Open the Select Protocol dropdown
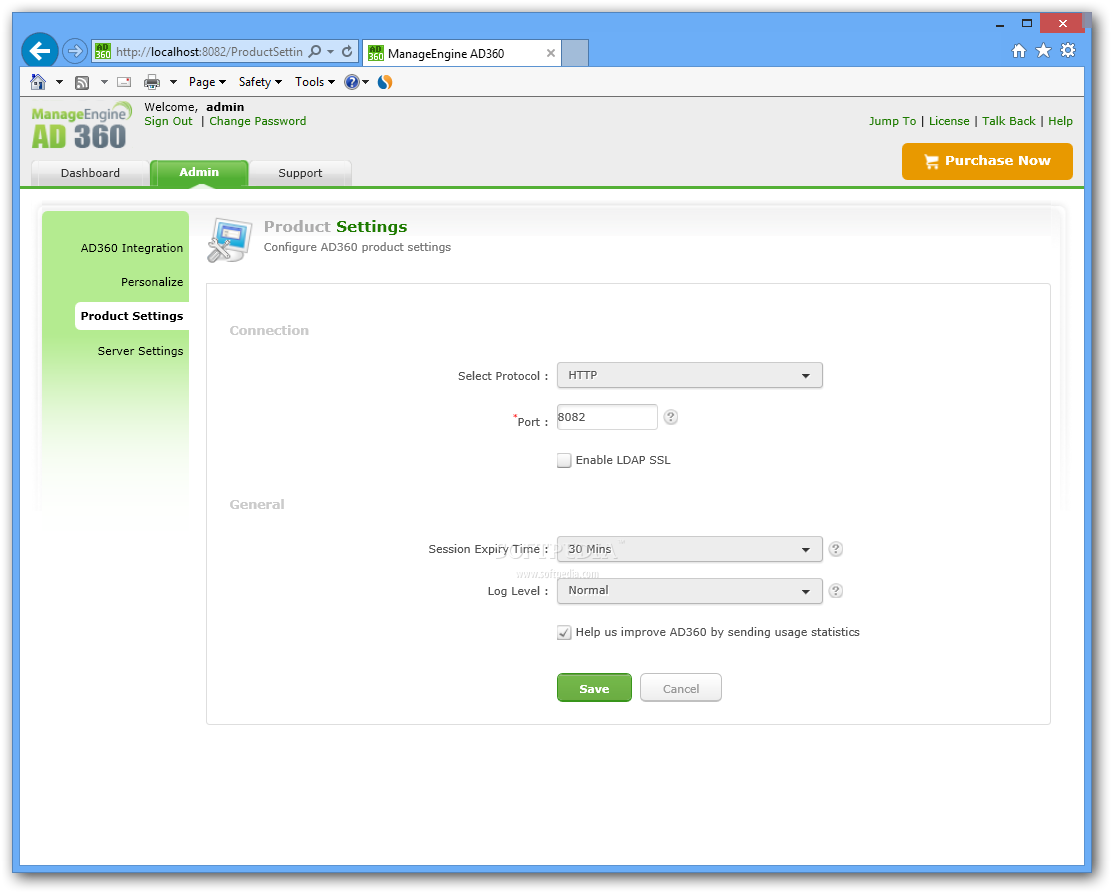This screenshot has height=893, width=1112. pos(689,375)
